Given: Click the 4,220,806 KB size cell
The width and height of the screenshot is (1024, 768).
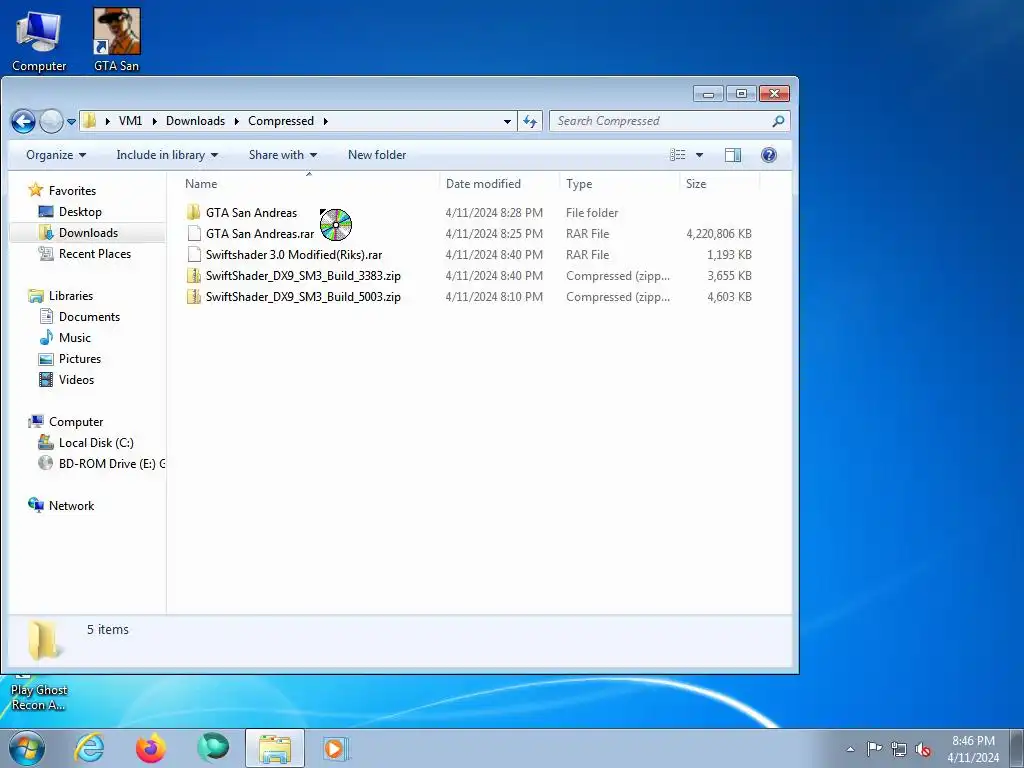Looking at the screenshot, I should click(718, 233).
